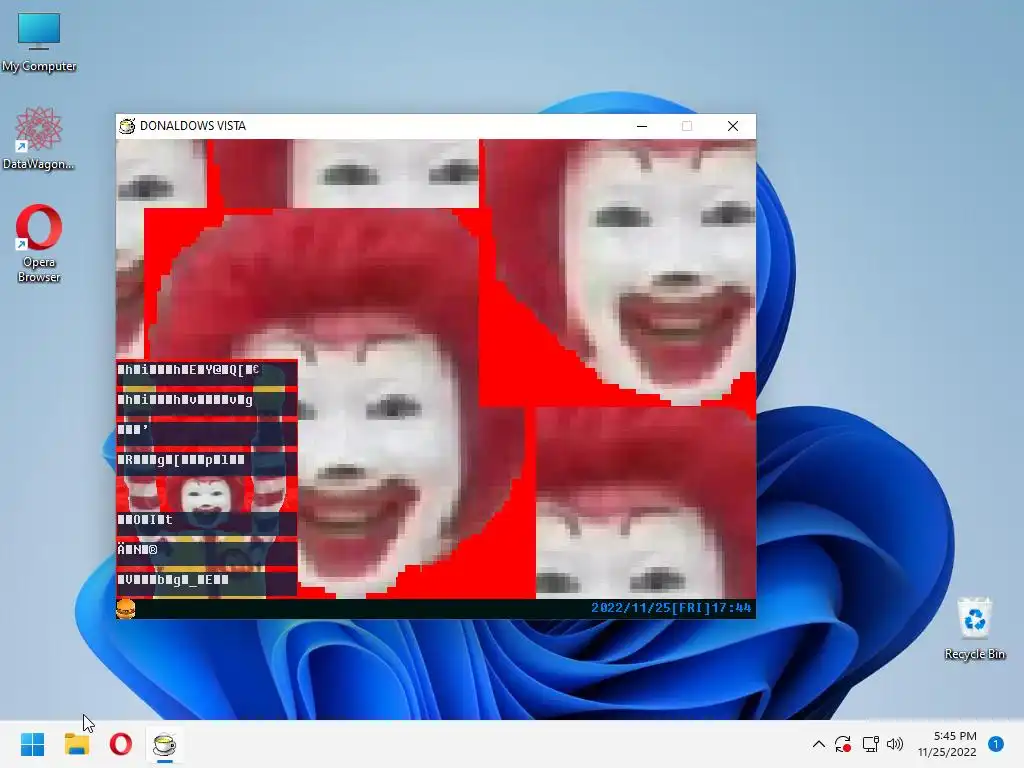Click the Windows Start button
Screen dimensions: 1024x768
click(33, 744)
